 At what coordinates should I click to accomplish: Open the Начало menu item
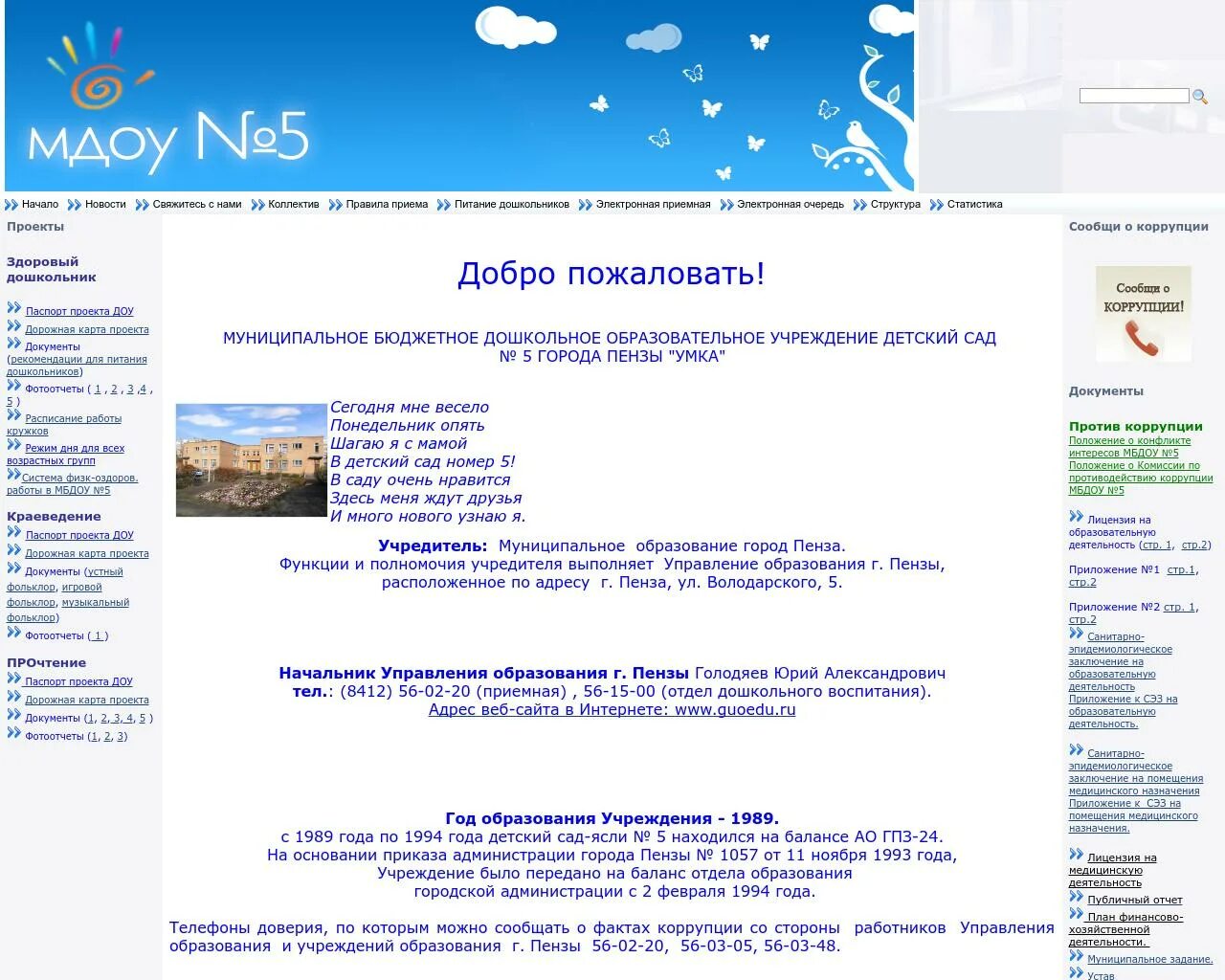click(40, 204)
